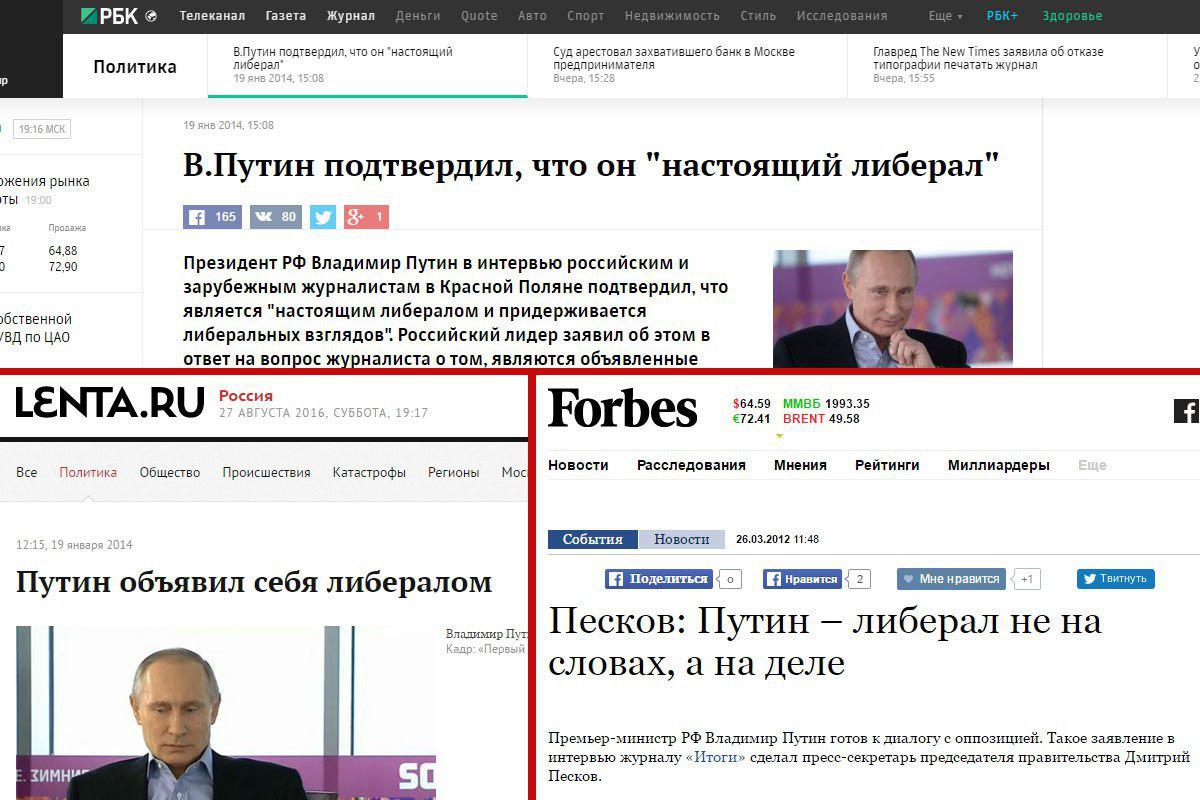
Task: Click the RBC Facebook share icon showing 165
Action: (x=212, y=217)
